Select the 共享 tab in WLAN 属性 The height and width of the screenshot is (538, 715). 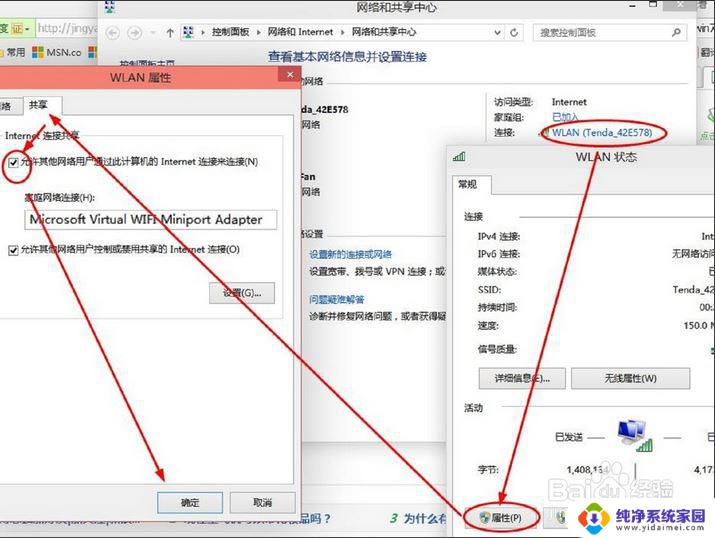click(38, 105)
